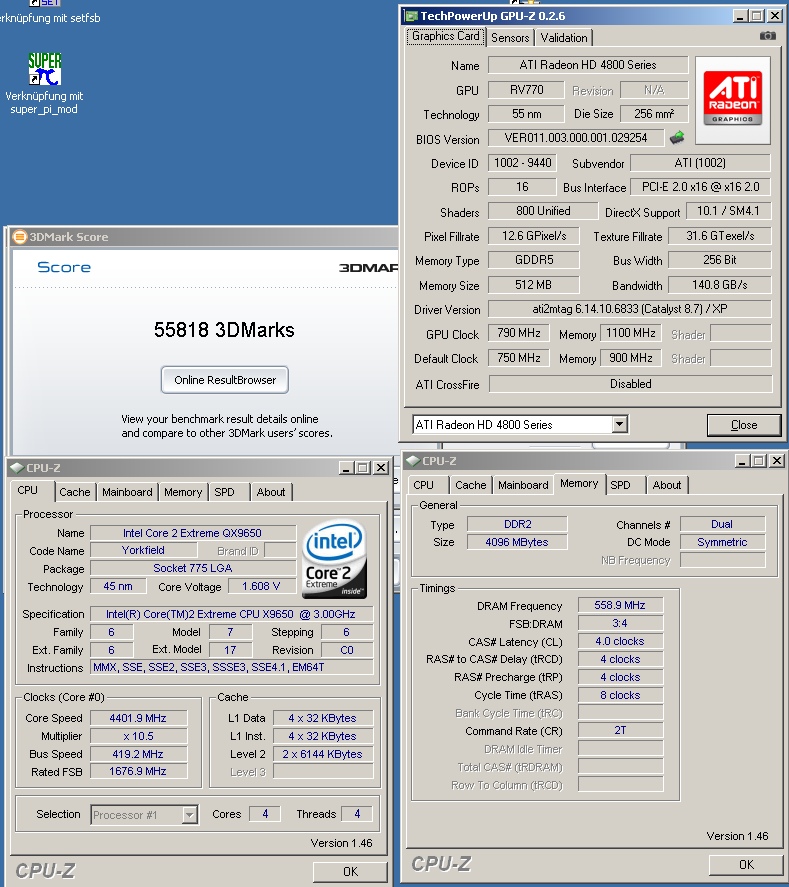
Task: Click the Instructions list MMX, SSE value
Action: (232, 668)
